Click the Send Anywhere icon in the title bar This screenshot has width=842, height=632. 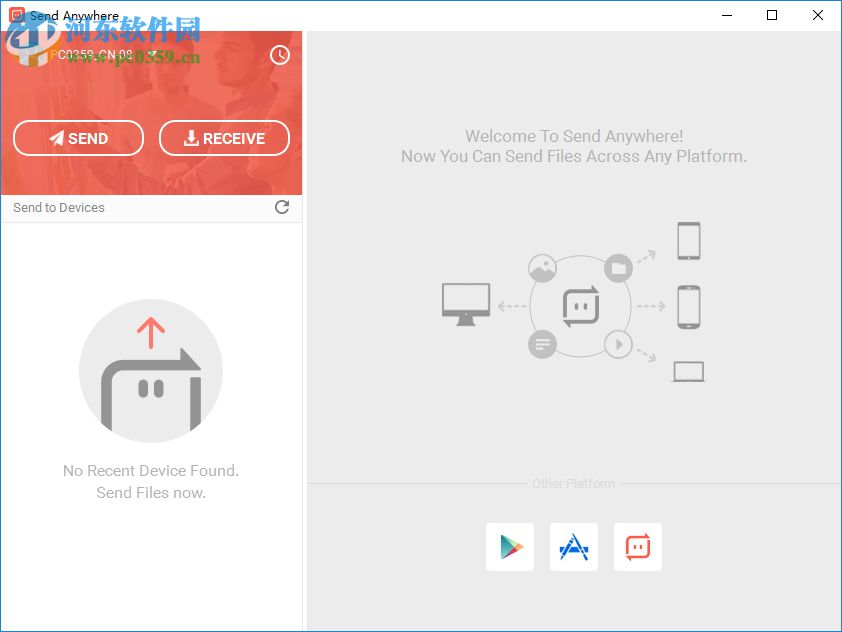[14, 15]
